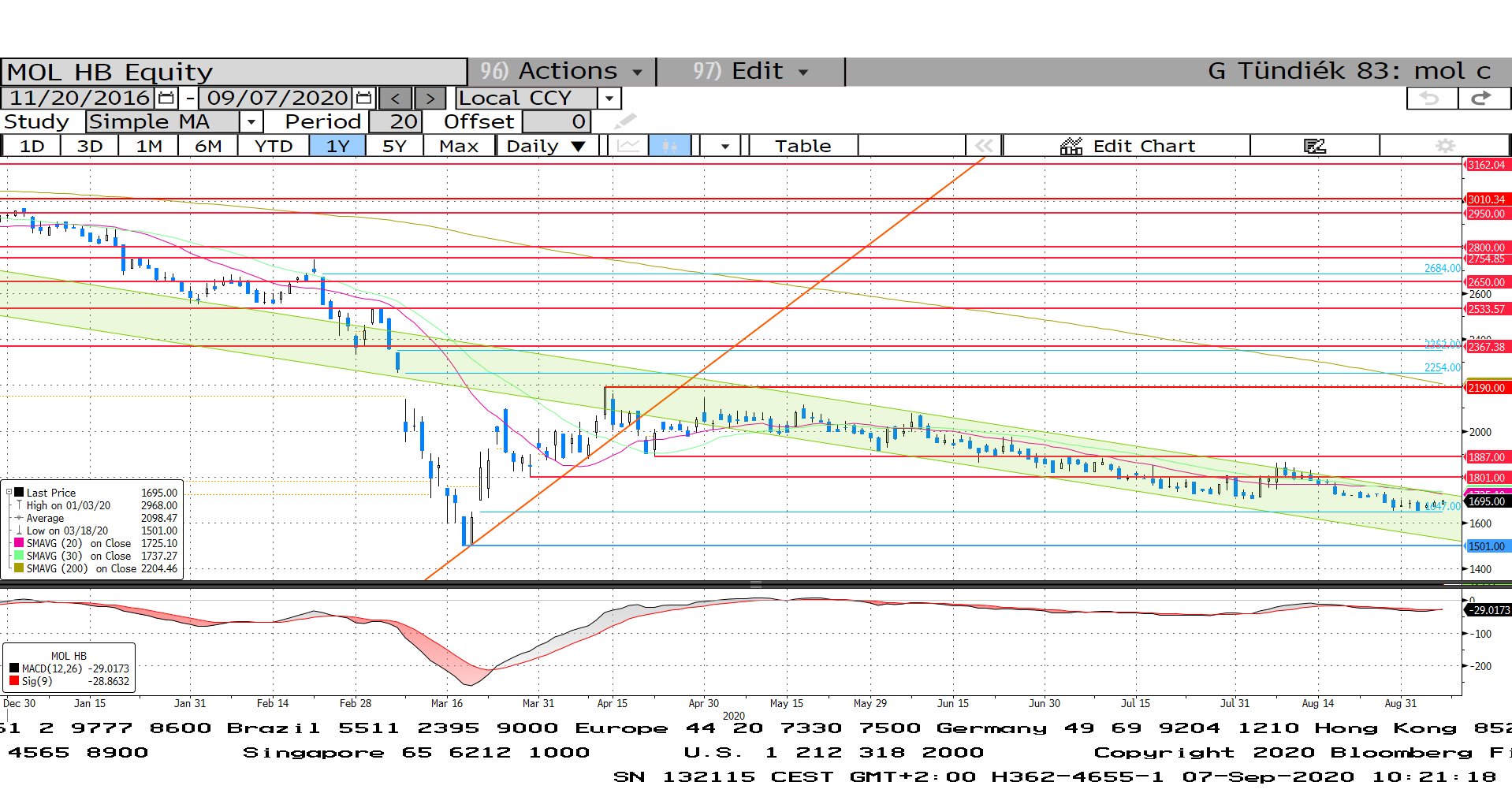Image resolution: width=1512 pixels, height=808 pixels.
Task: Click the Period value field 20
Action: (396, 121)
